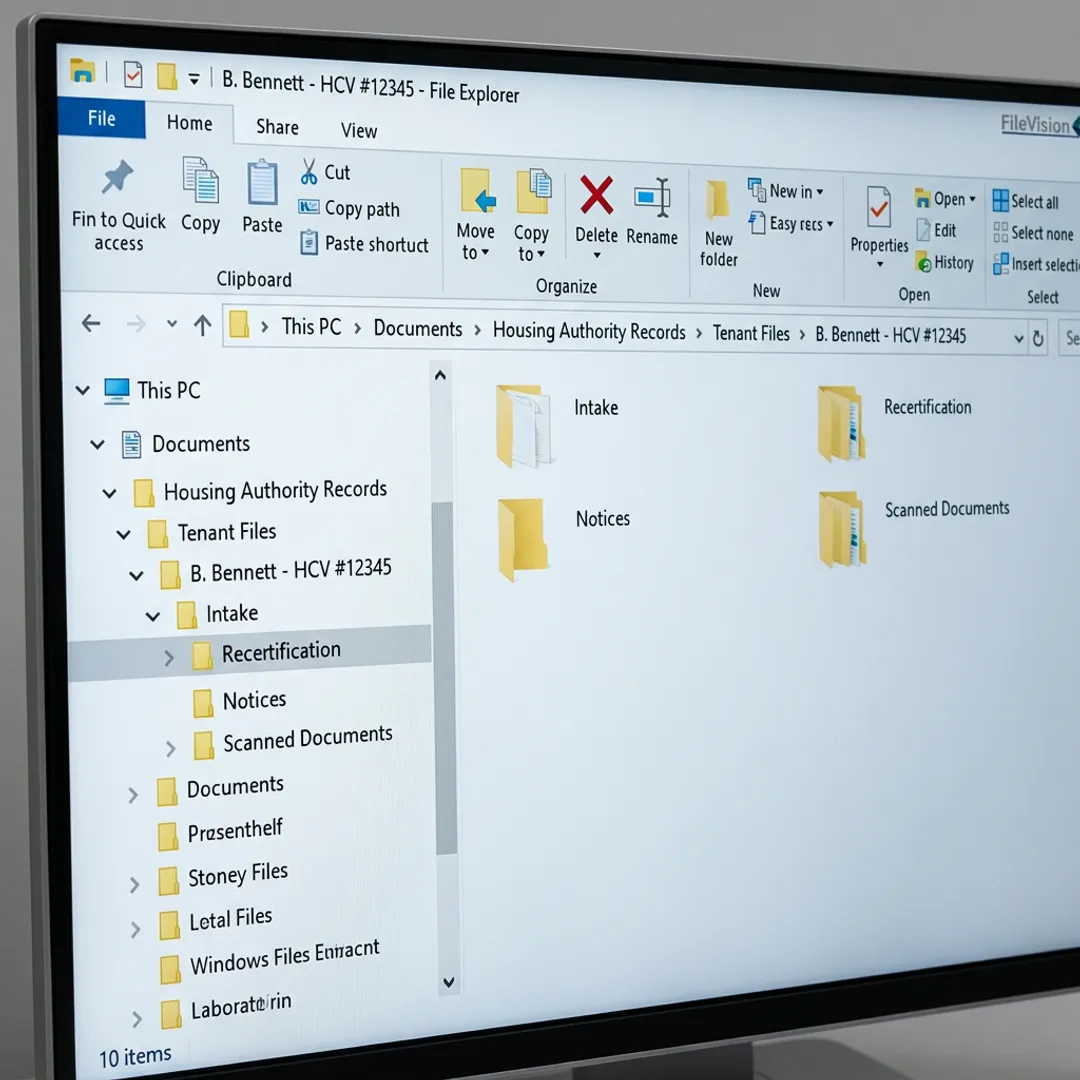1080x1080 pixels.
Task: Go back with the left arrow
Action: tap(91, 323)
